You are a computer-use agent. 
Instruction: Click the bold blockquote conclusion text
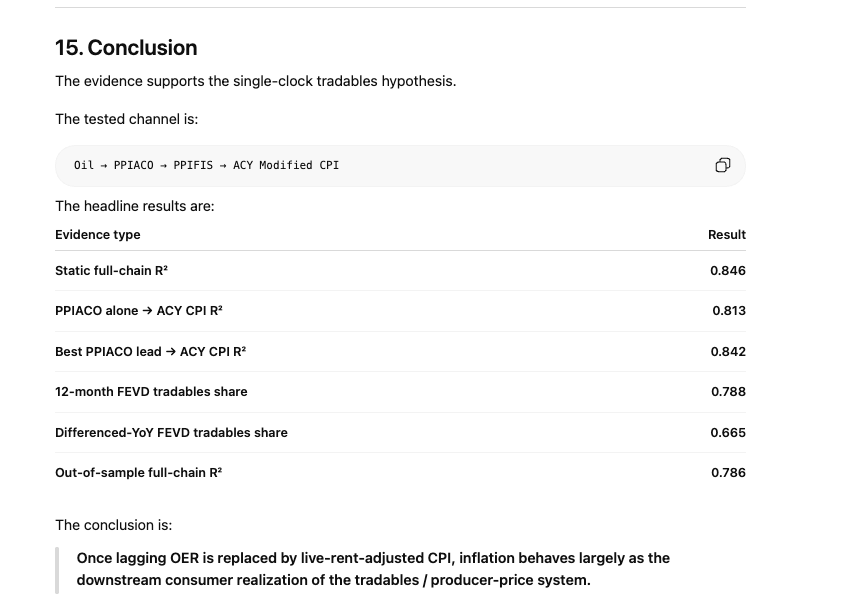click(x=373, y=569)
